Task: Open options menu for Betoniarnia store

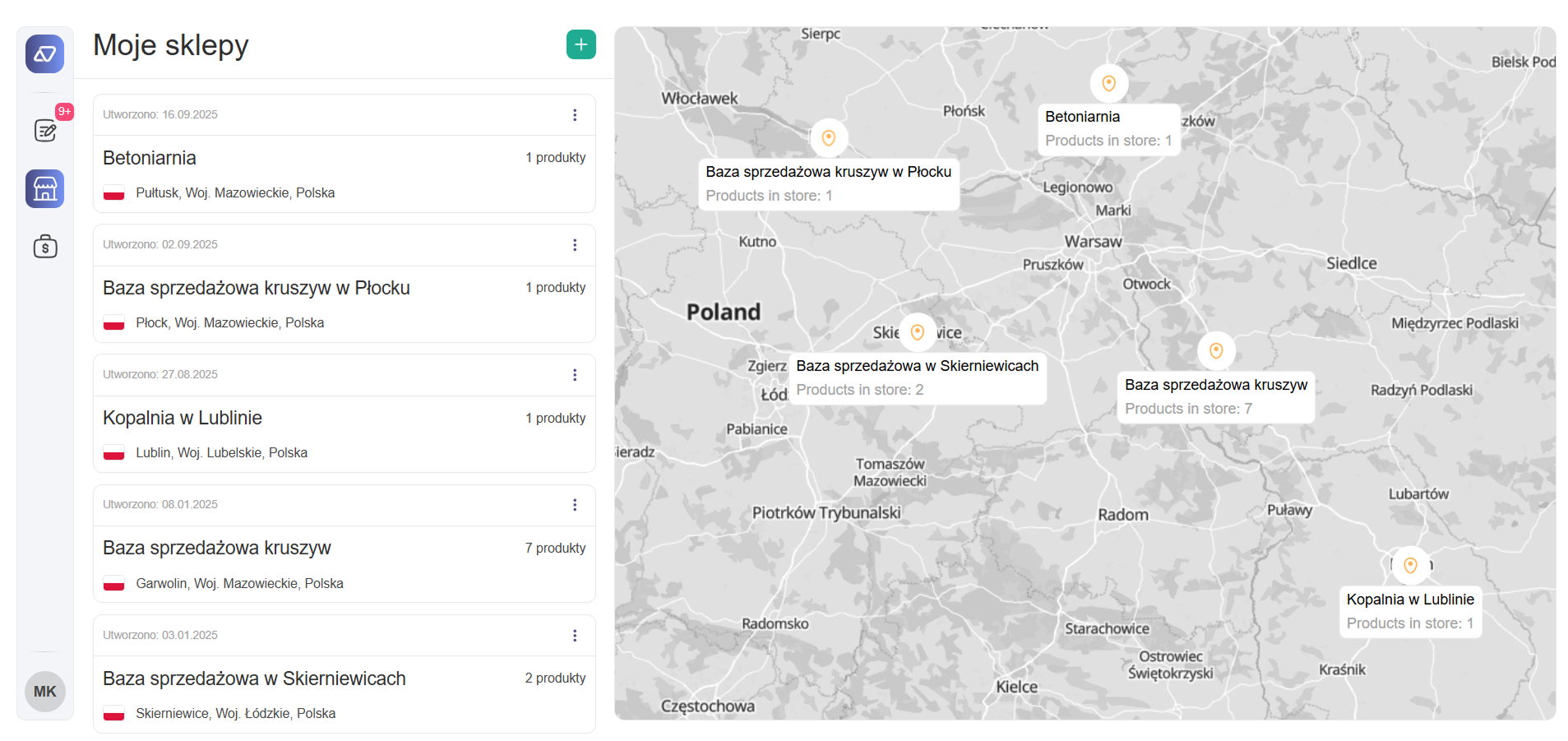Action: (x=575, y=115)
